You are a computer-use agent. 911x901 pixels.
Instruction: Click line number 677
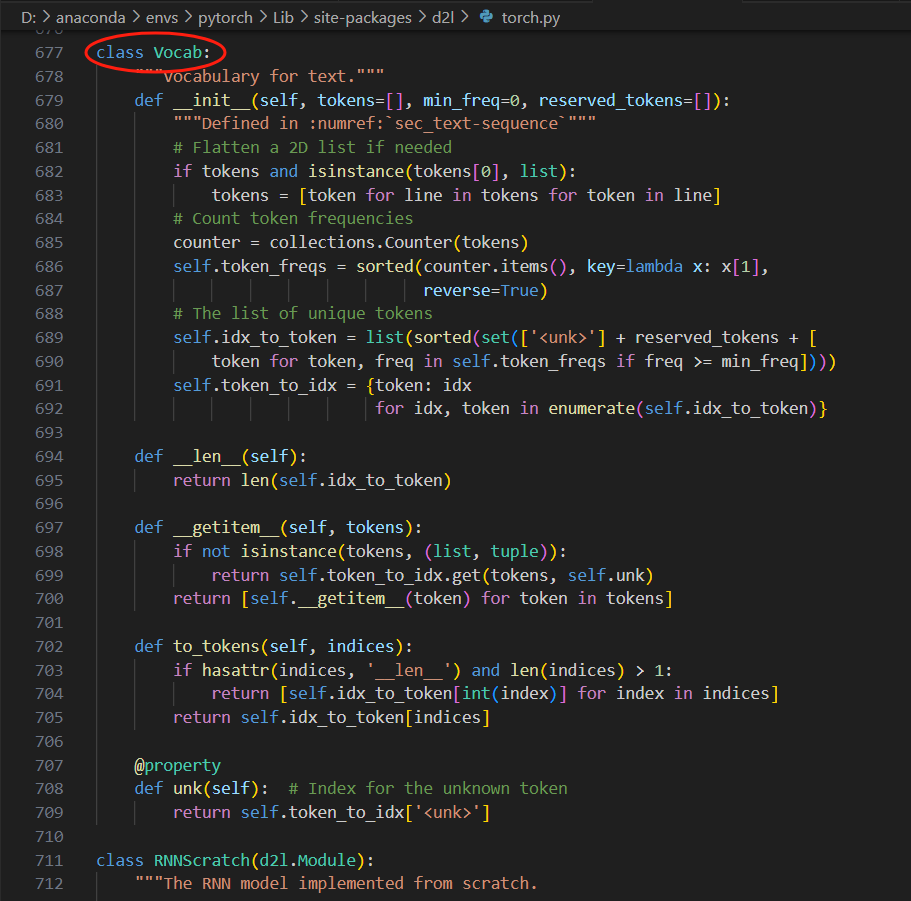coord(49,52)
